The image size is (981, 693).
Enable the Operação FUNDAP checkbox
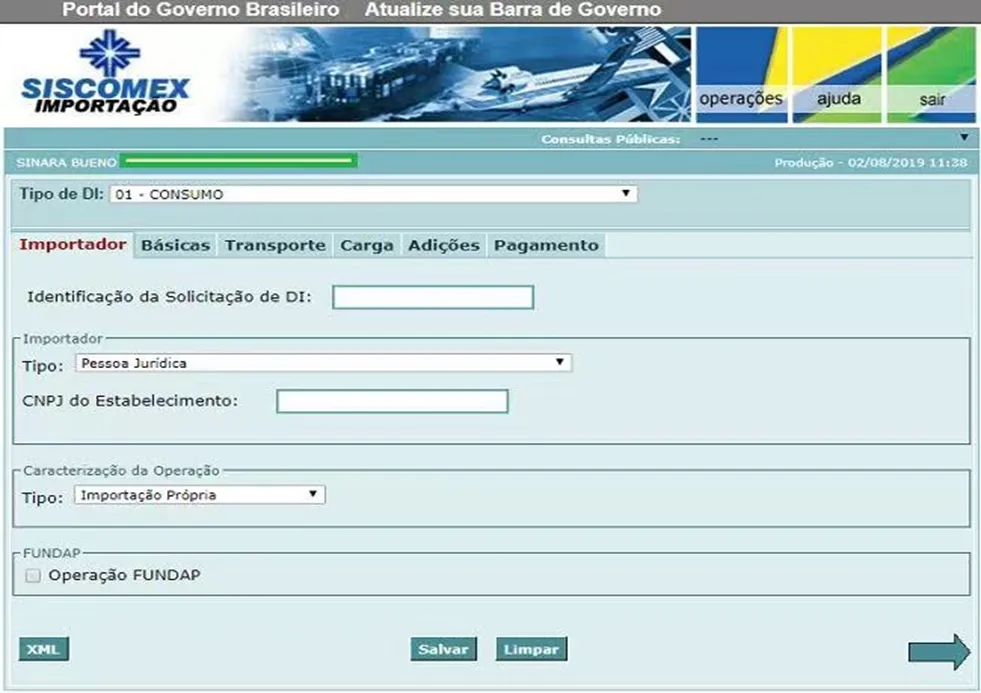34,576
